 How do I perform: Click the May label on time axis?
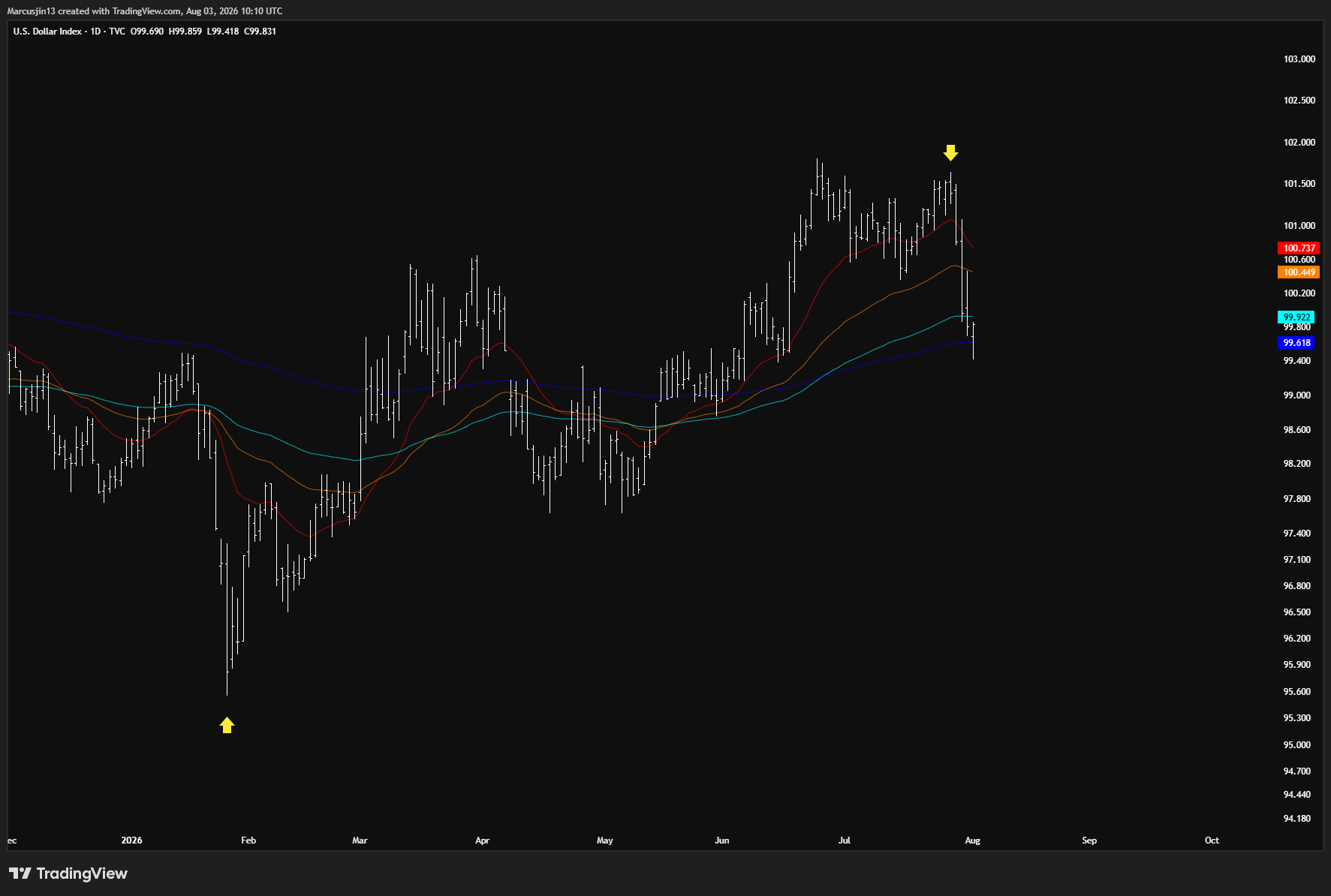click(604, 840)
